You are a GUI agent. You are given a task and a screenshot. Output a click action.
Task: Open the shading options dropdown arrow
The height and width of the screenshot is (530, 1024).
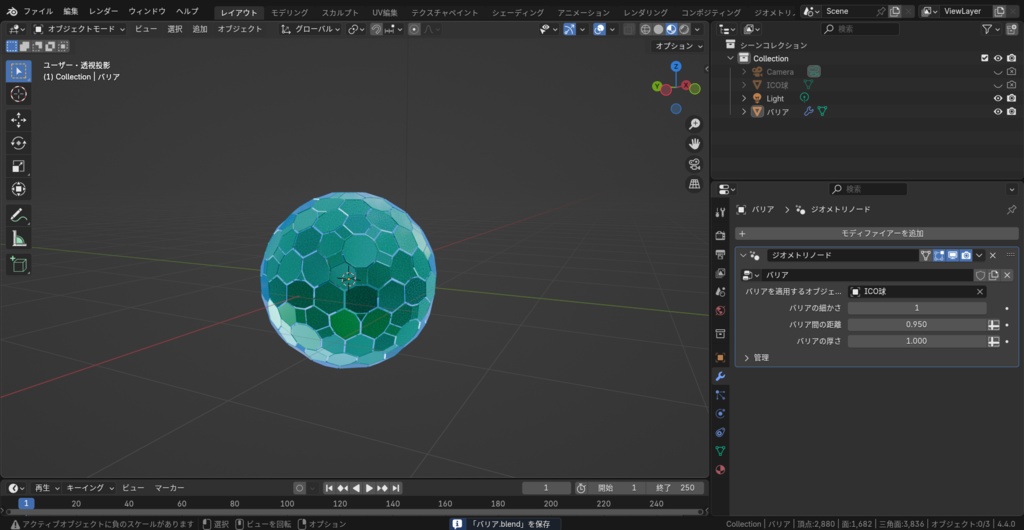pyautogui.click(x=698, y=29)
